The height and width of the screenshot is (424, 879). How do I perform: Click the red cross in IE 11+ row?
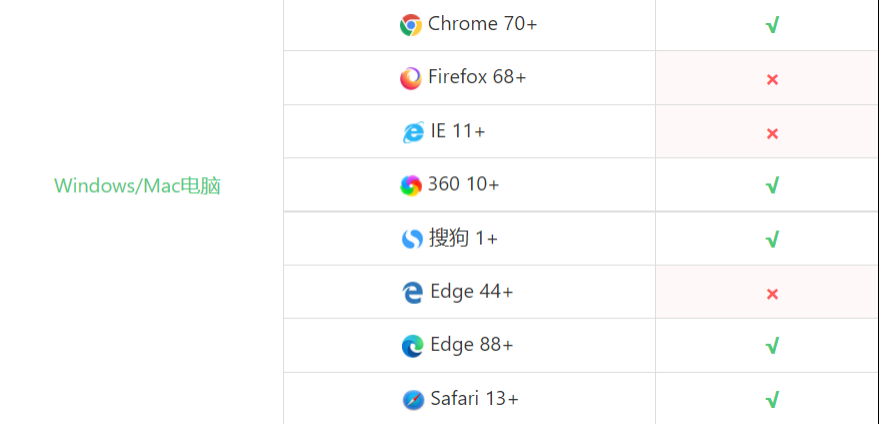pyautogui.click(x=772, y=133)
